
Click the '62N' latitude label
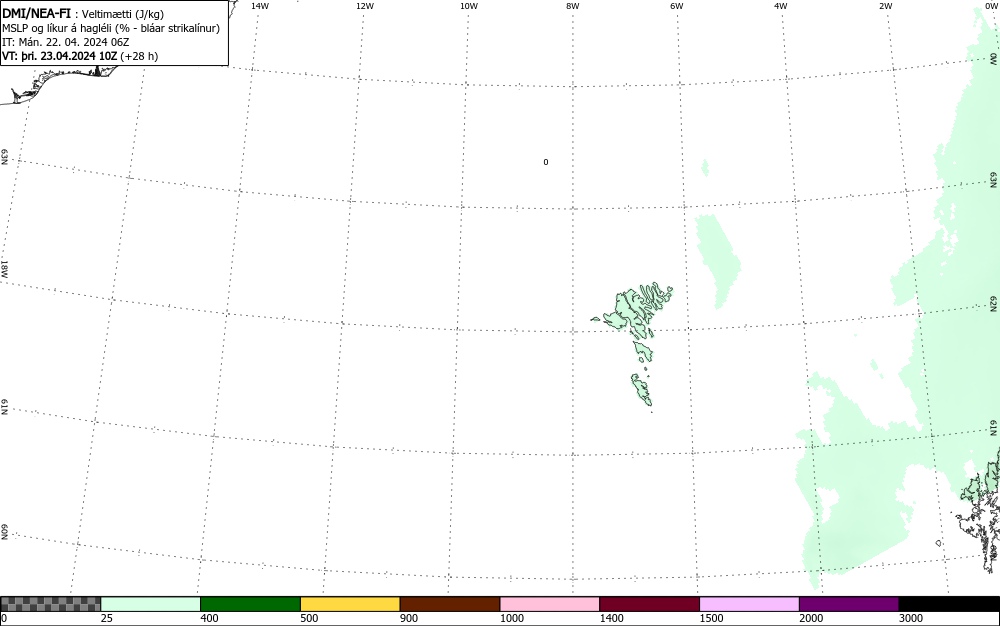(994, 305)
